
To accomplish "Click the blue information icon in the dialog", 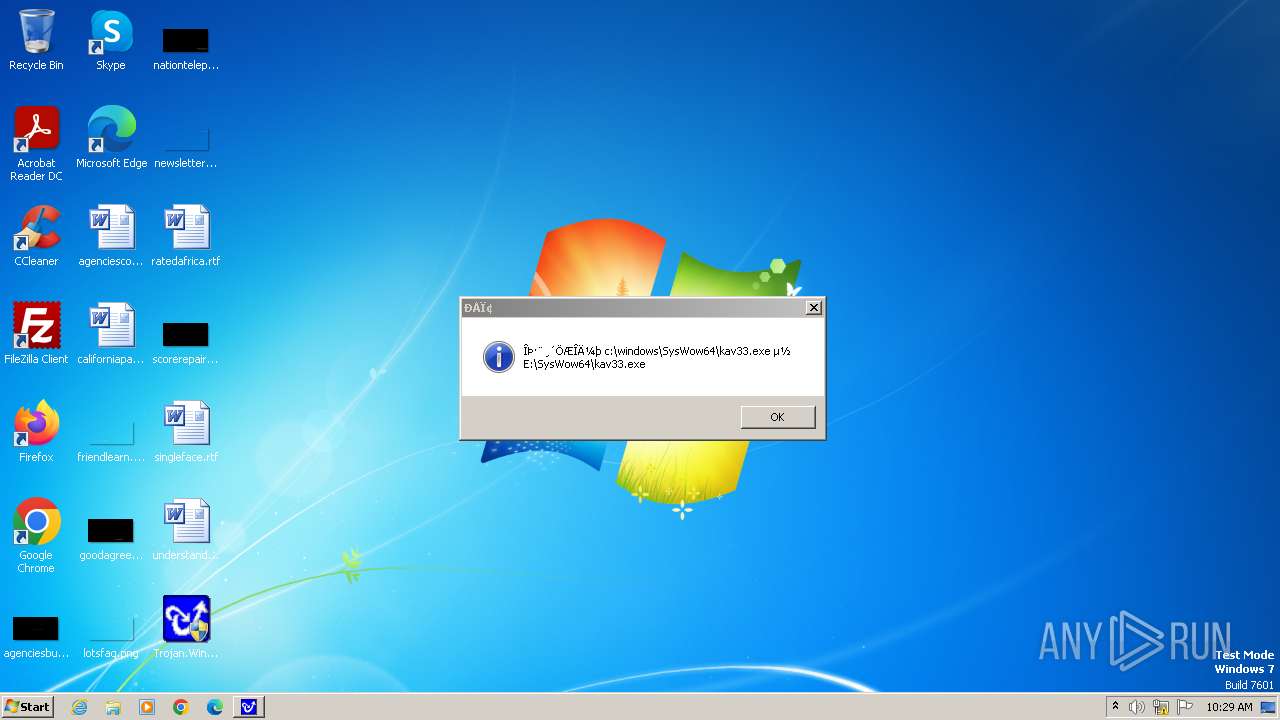I will [x=498, y=357].
